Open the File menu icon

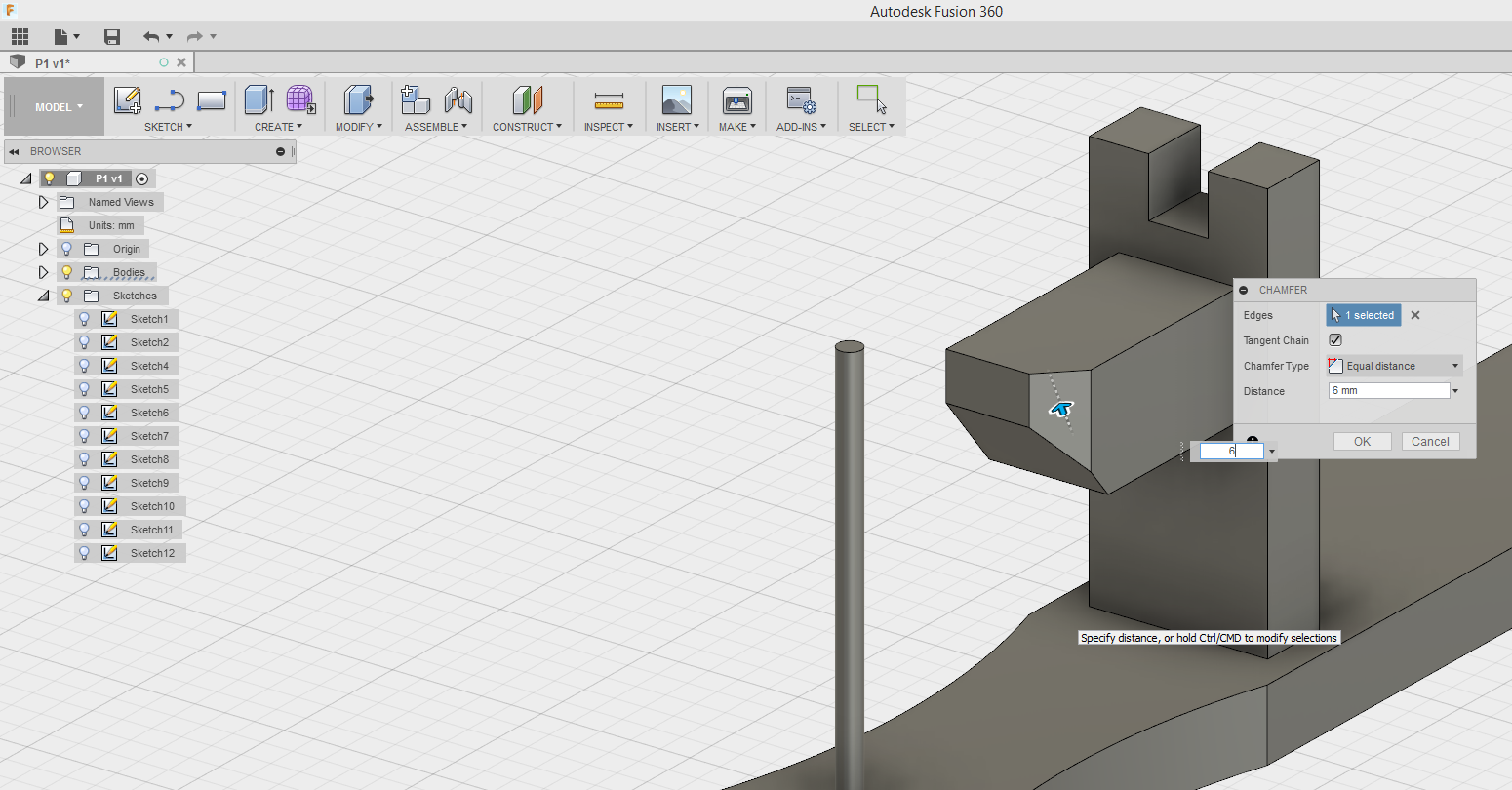point(65,37)
